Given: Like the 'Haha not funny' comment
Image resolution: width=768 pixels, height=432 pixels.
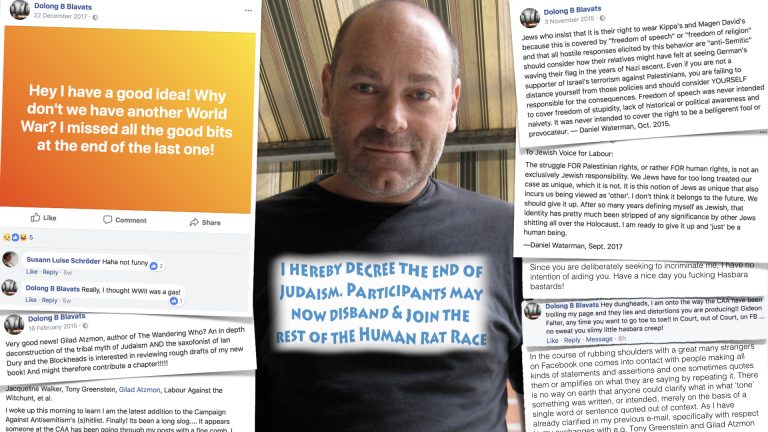Looking at the screenshot, I should [x=31, y=271].
